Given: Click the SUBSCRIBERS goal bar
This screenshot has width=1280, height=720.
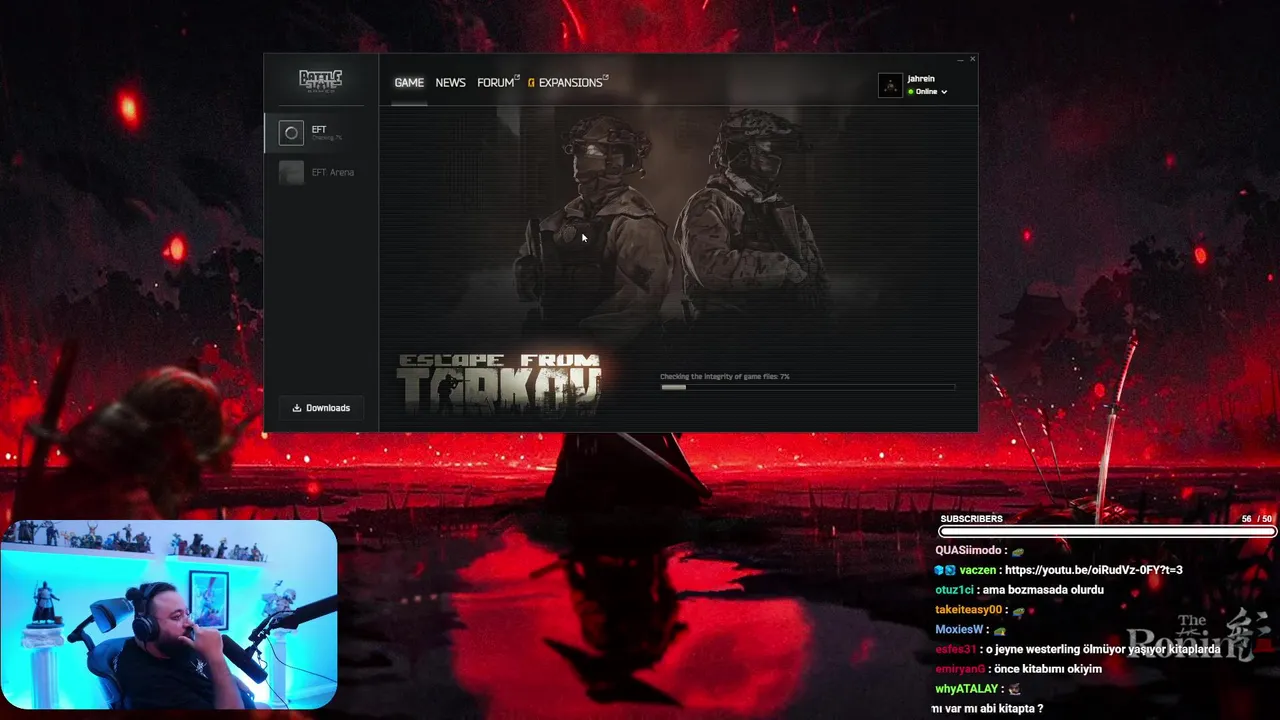Looking at the screenshot, I should [1107, 532].
